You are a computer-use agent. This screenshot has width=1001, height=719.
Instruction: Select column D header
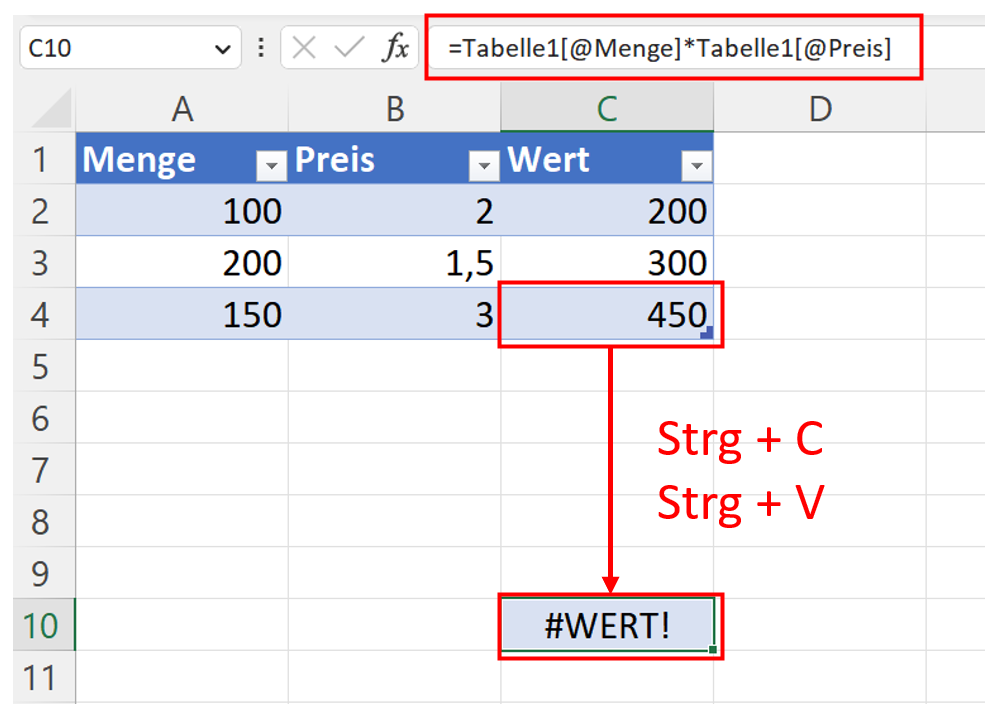(x=819, y=109)
